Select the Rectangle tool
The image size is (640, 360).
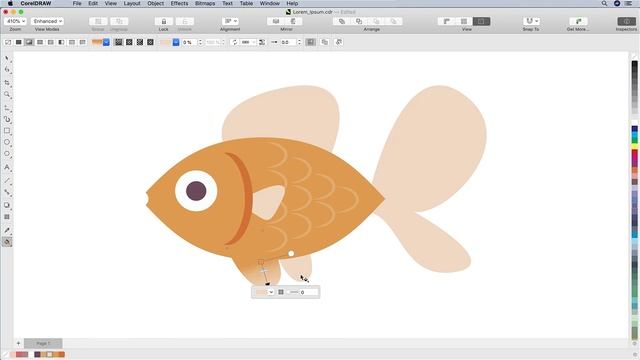pyautogui.click(x=7, y=131)
